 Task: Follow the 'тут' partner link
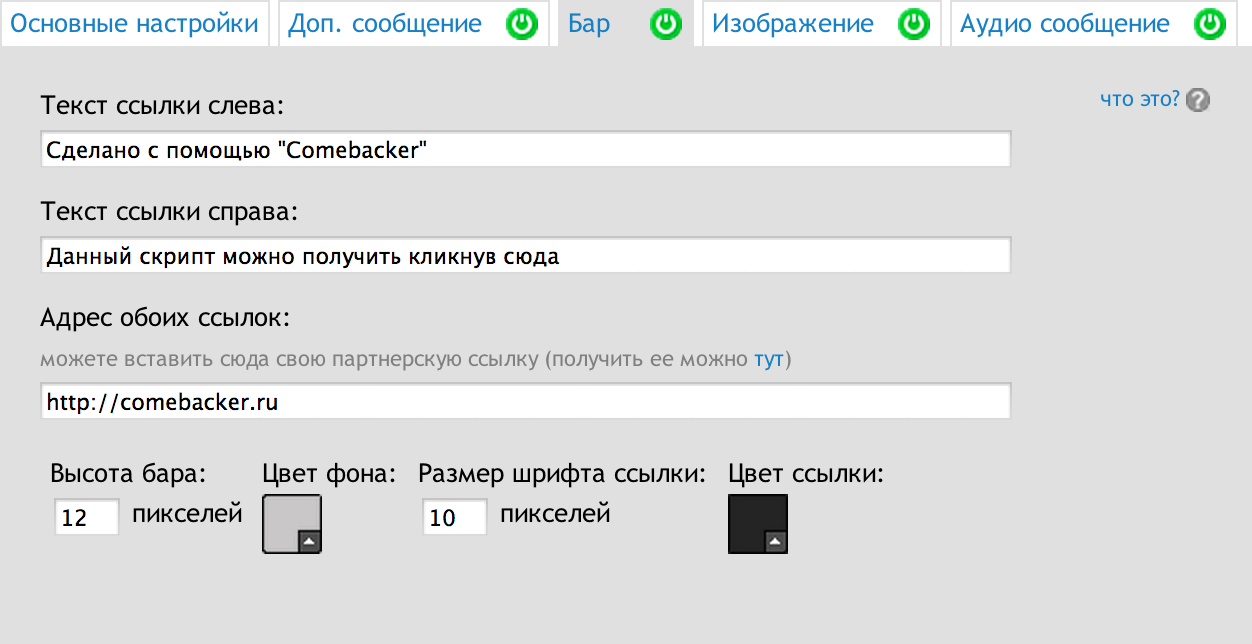point(768,359)
